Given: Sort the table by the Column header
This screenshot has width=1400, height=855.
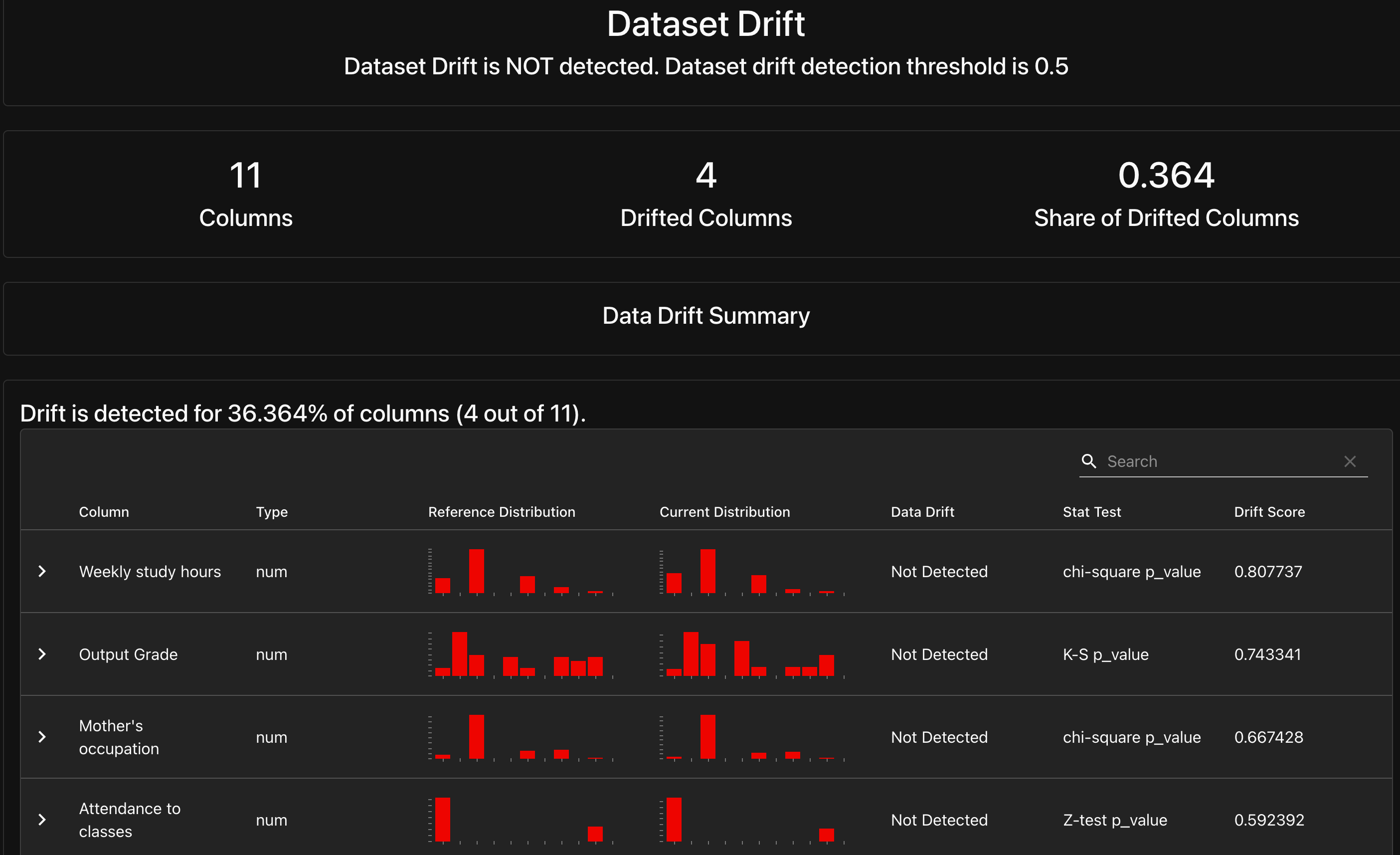Looking at the screenshot, I should pyautogui.click(x=104, y=512).
